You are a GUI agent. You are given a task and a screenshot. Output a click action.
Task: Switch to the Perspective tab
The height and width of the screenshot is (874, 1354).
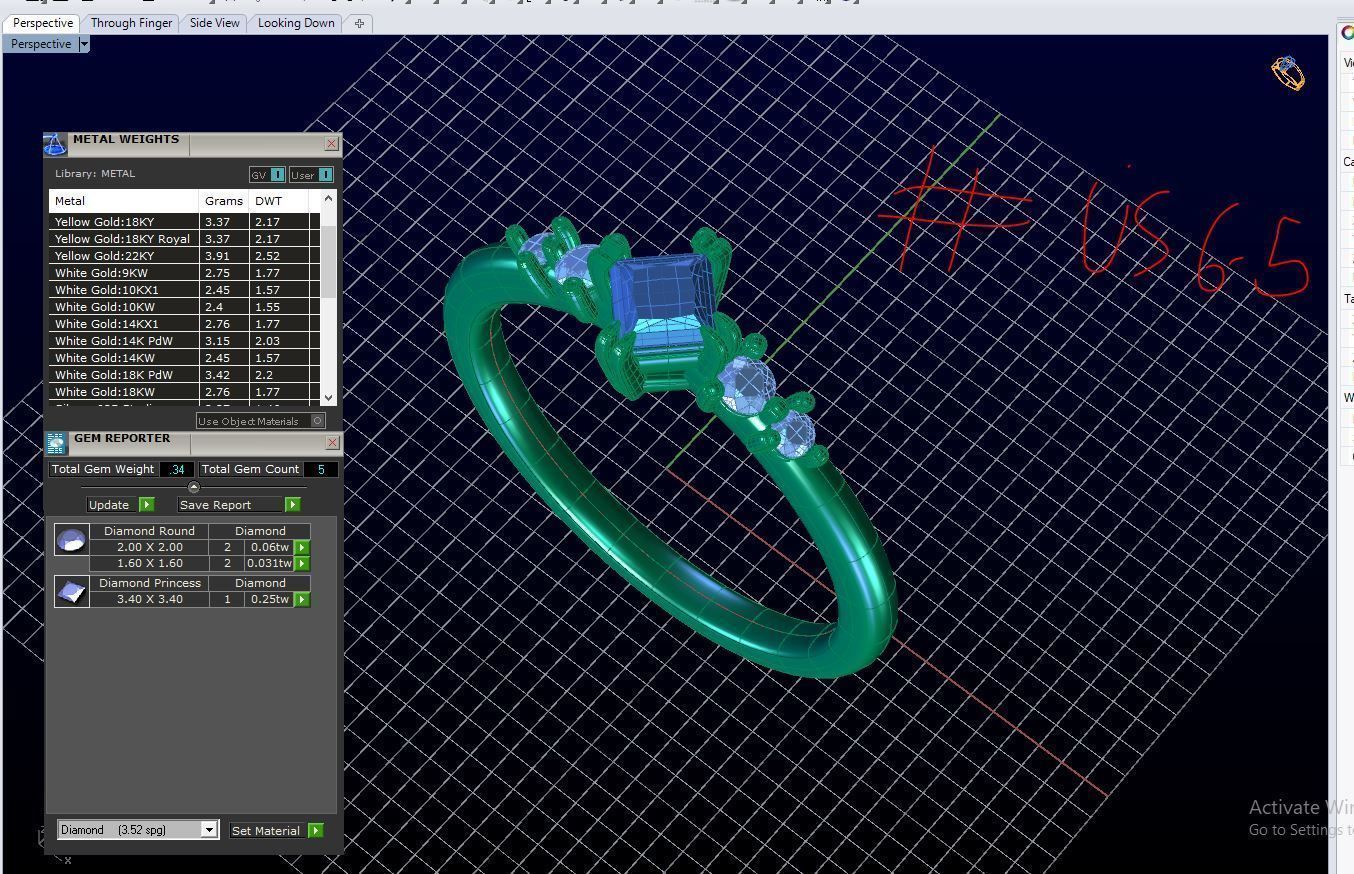click(42, 23)
